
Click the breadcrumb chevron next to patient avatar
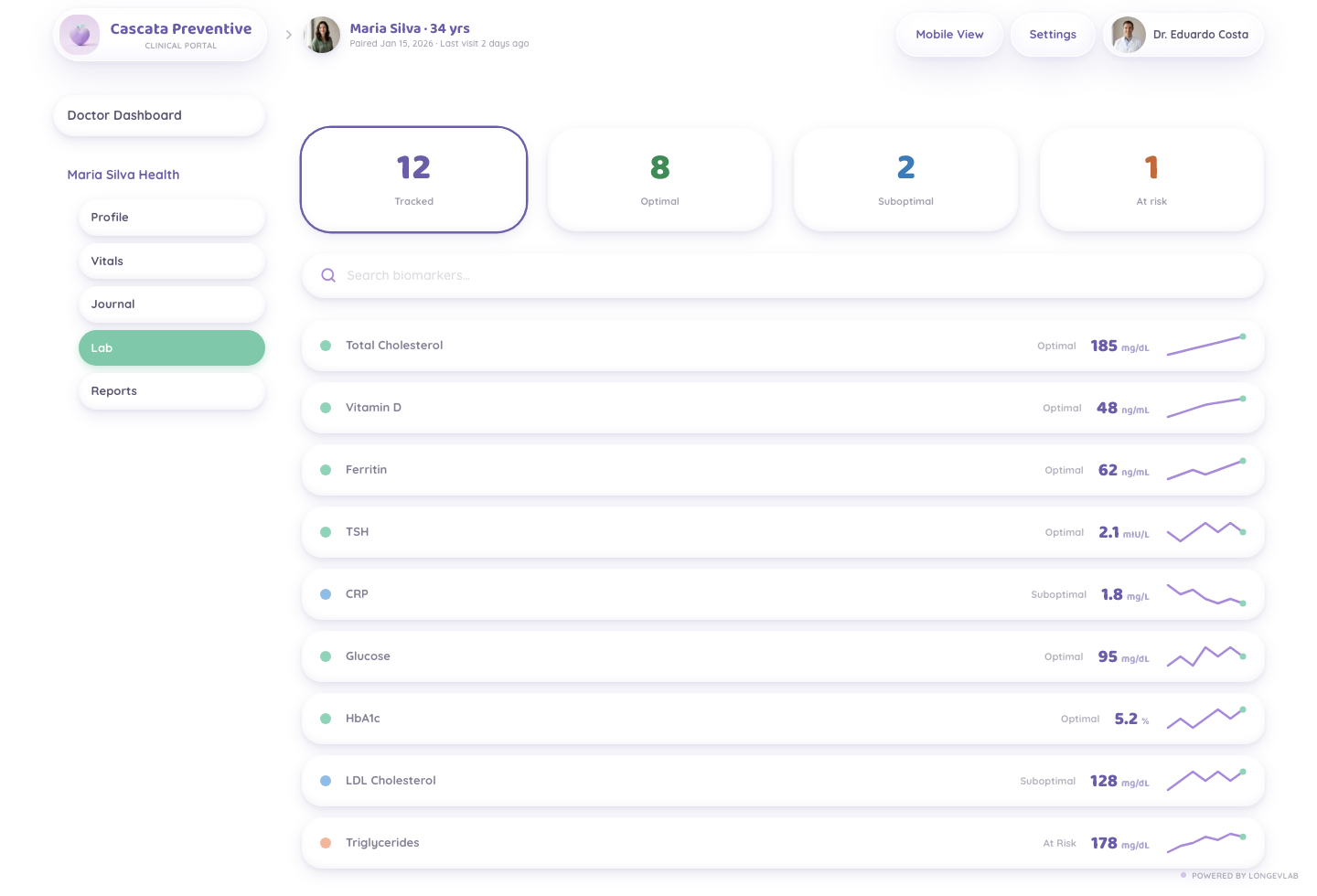289,35
